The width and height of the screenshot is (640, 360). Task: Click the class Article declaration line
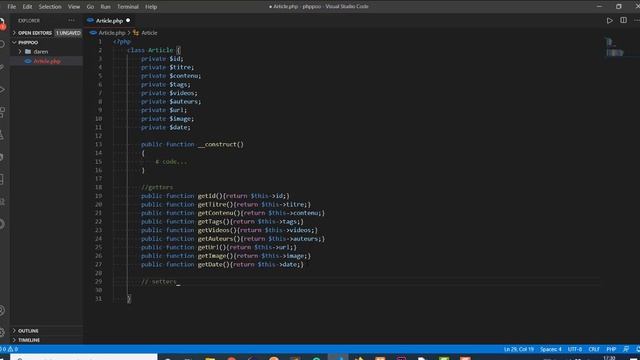tap(154, 50)
